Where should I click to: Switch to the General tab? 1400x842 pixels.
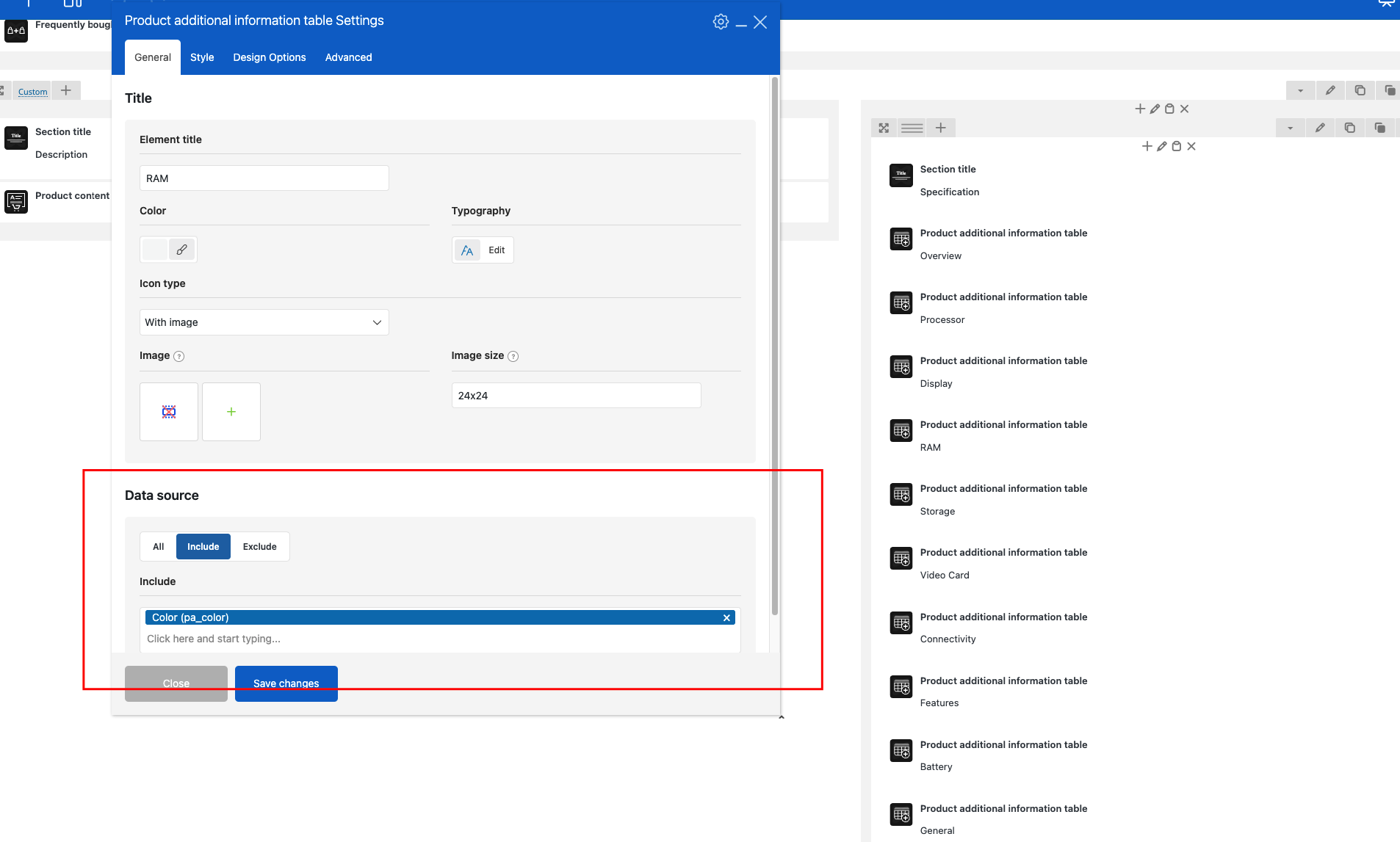153,57
